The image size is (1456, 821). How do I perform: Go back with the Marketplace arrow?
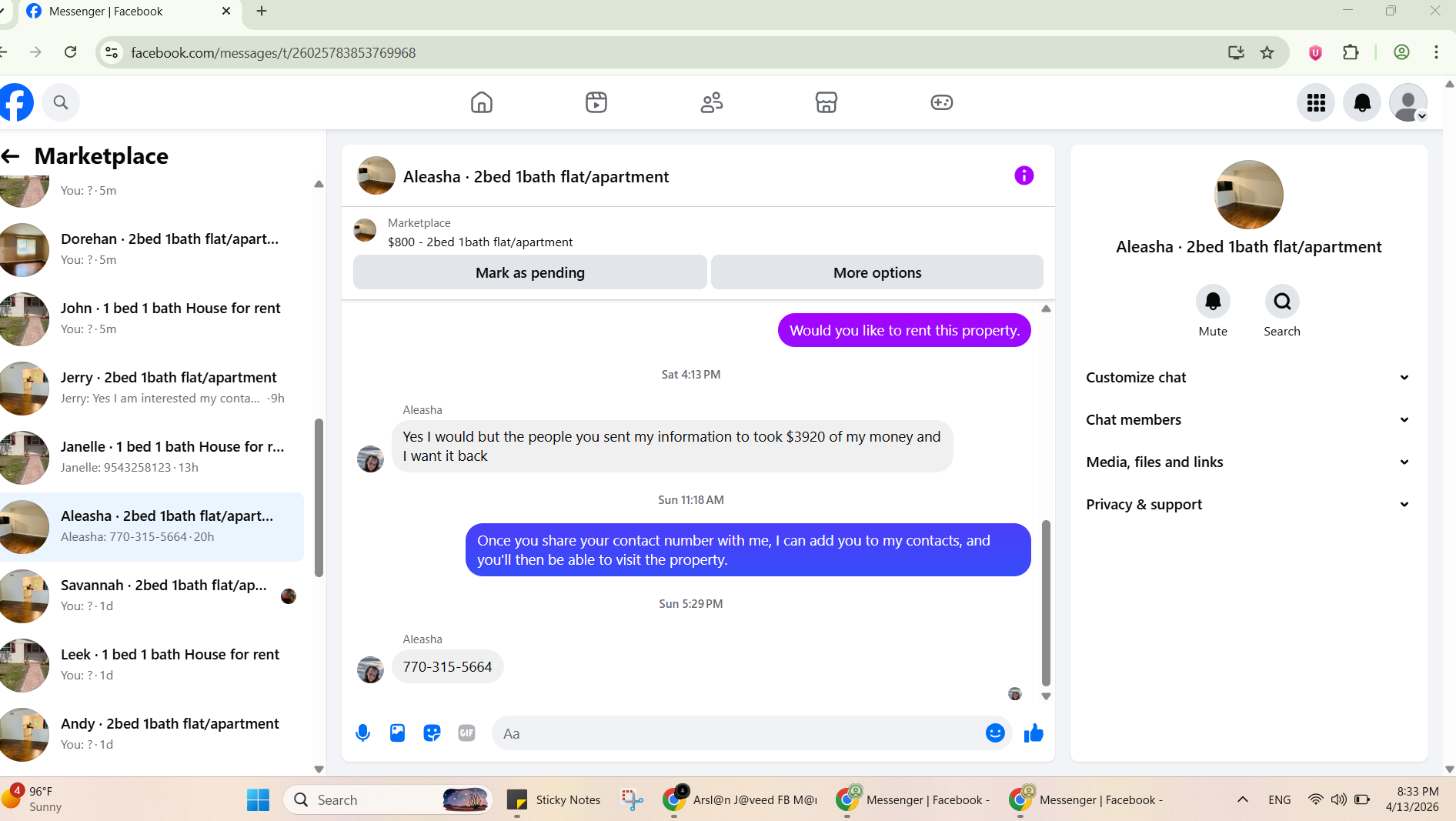point(11,156)
